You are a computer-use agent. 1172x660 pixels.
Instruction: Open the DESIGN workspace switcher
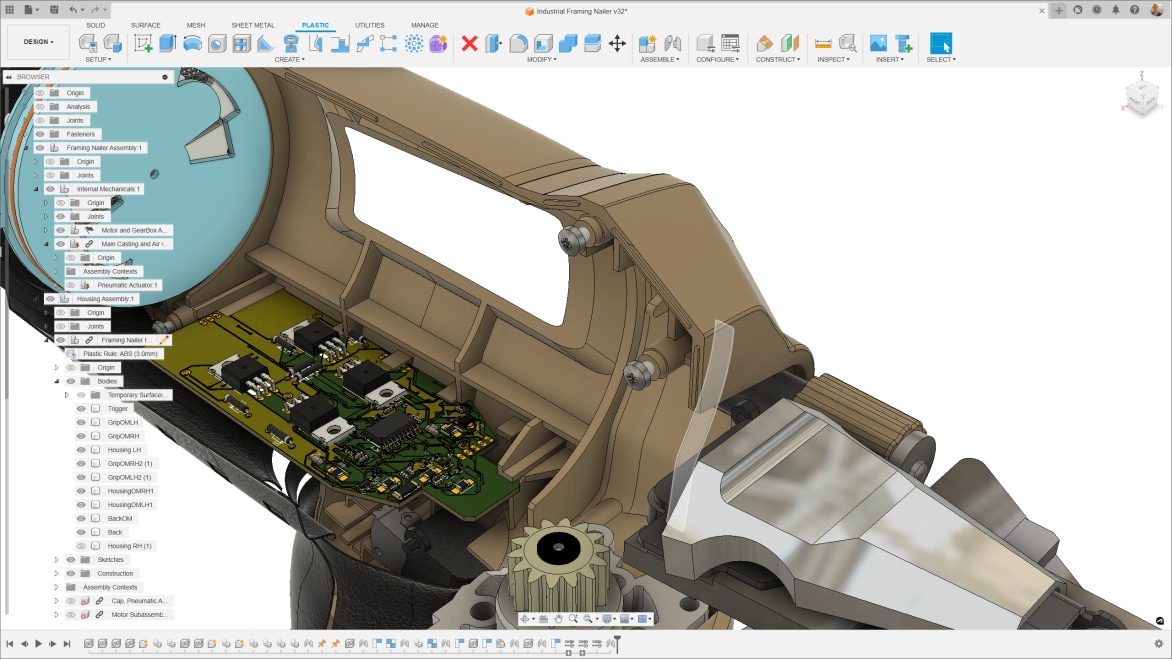coord(38,41)
